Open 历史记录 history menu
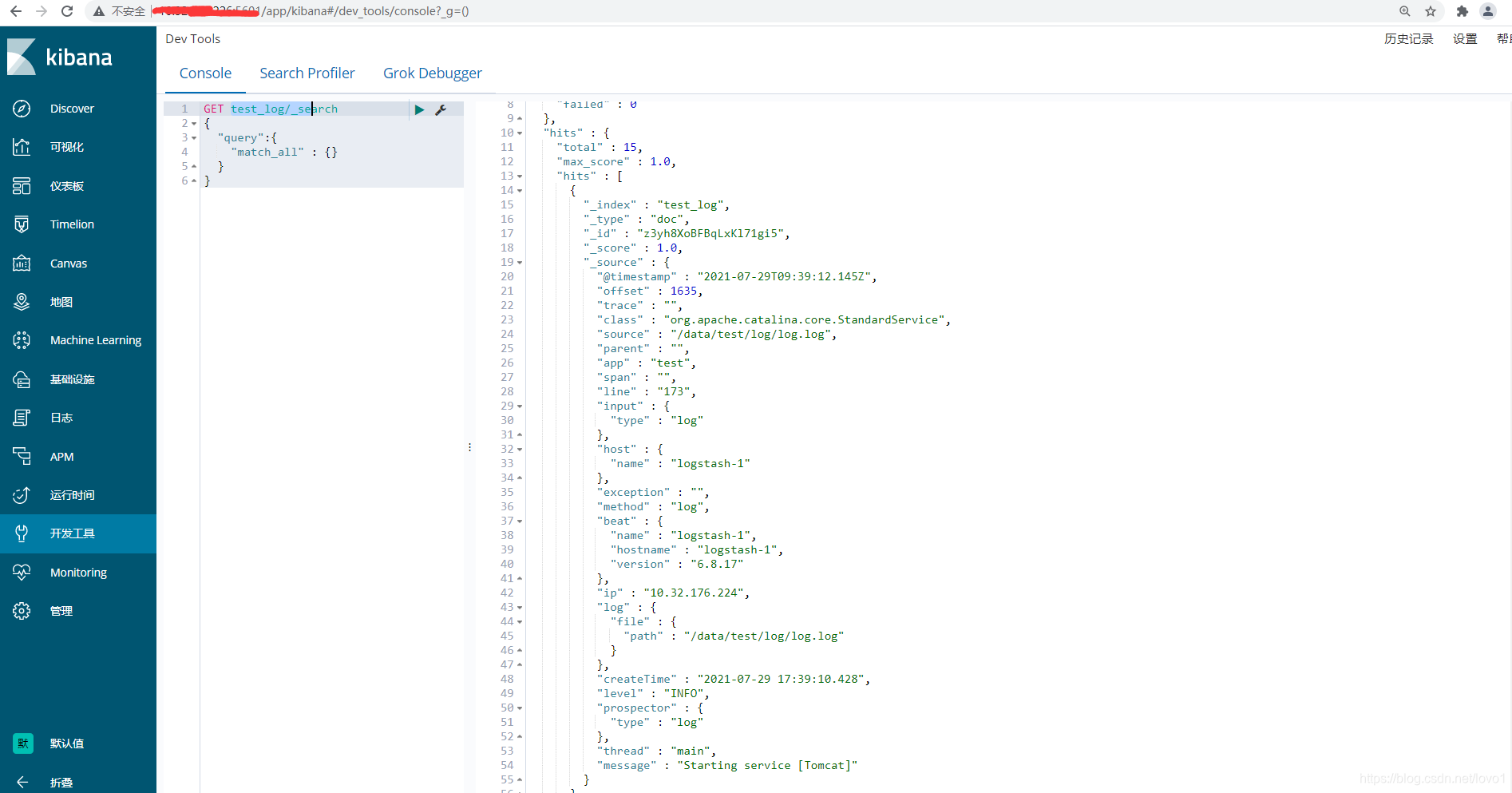1512x793 pixels. [1408, 38]
